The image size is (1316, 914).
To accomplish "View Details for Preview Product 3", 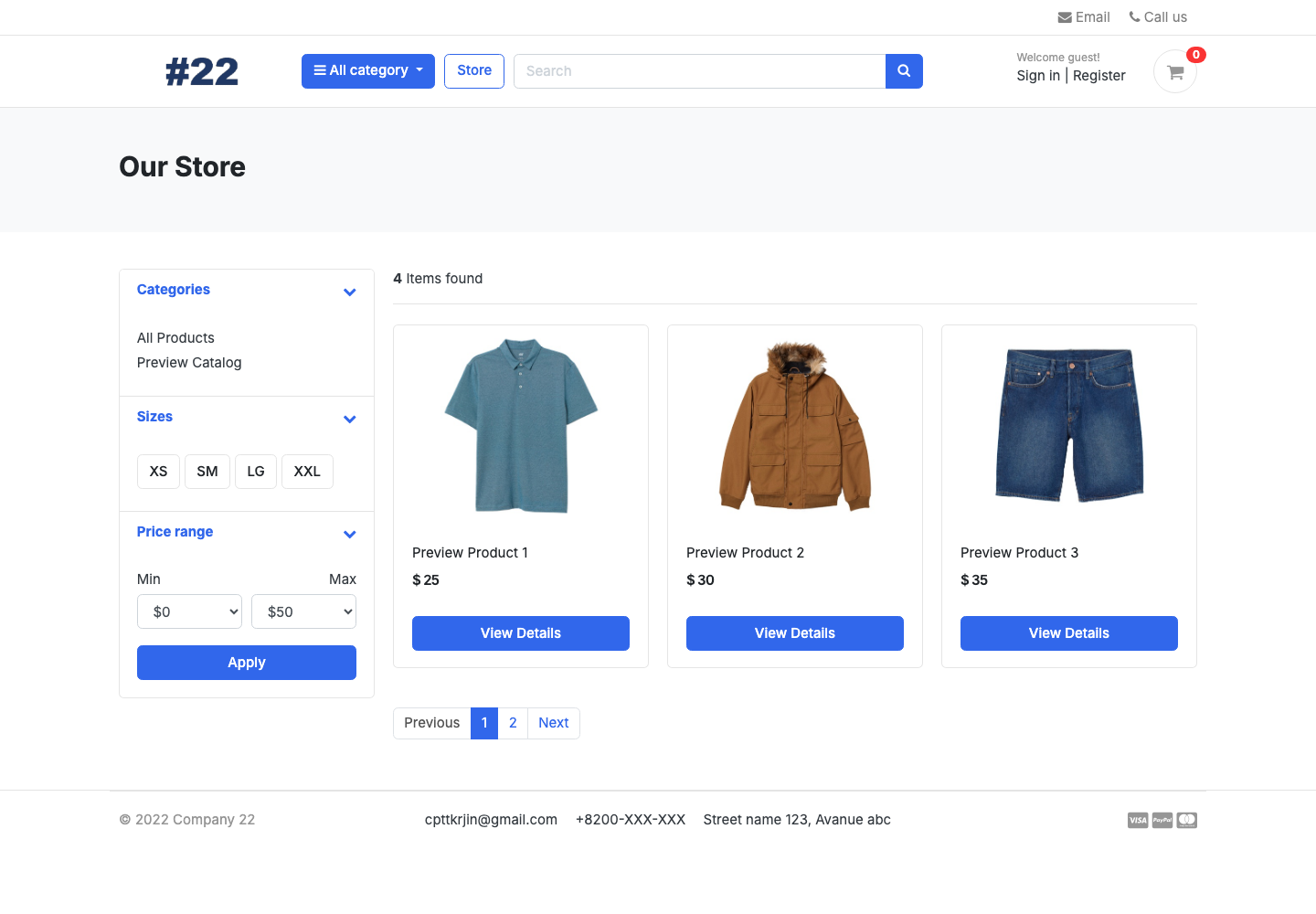I will pos(1069,633).
